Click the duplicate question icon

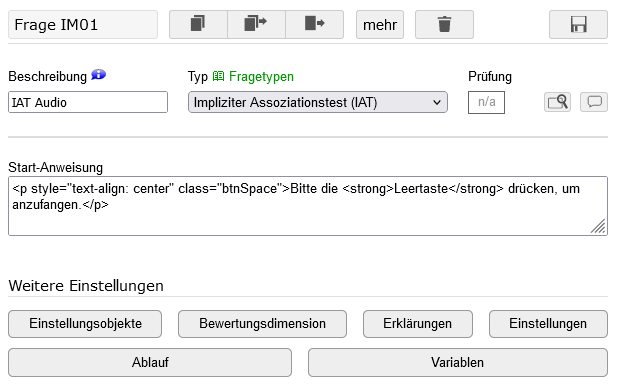pos(198,24)
